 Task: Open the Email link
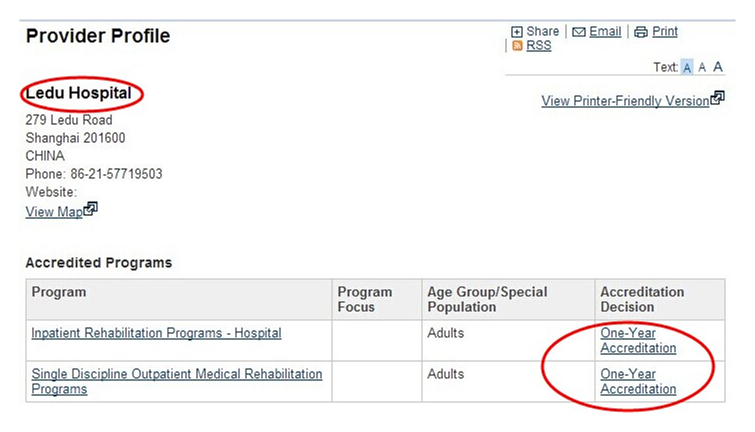pos(605,32)
